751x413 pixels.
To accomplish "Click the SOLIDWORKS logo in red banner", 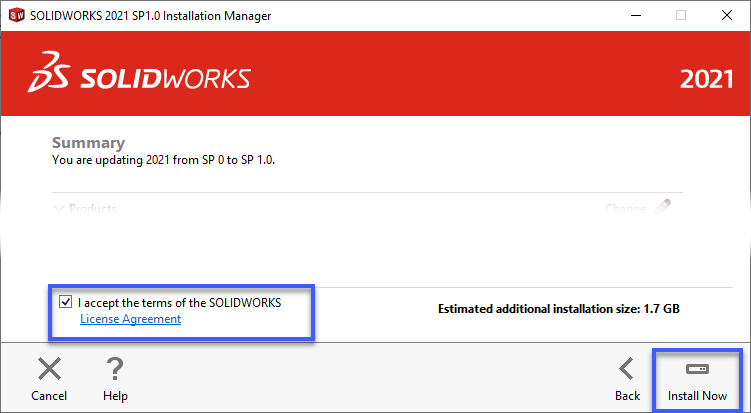I will pyautogui.click(x=139, y=72).
